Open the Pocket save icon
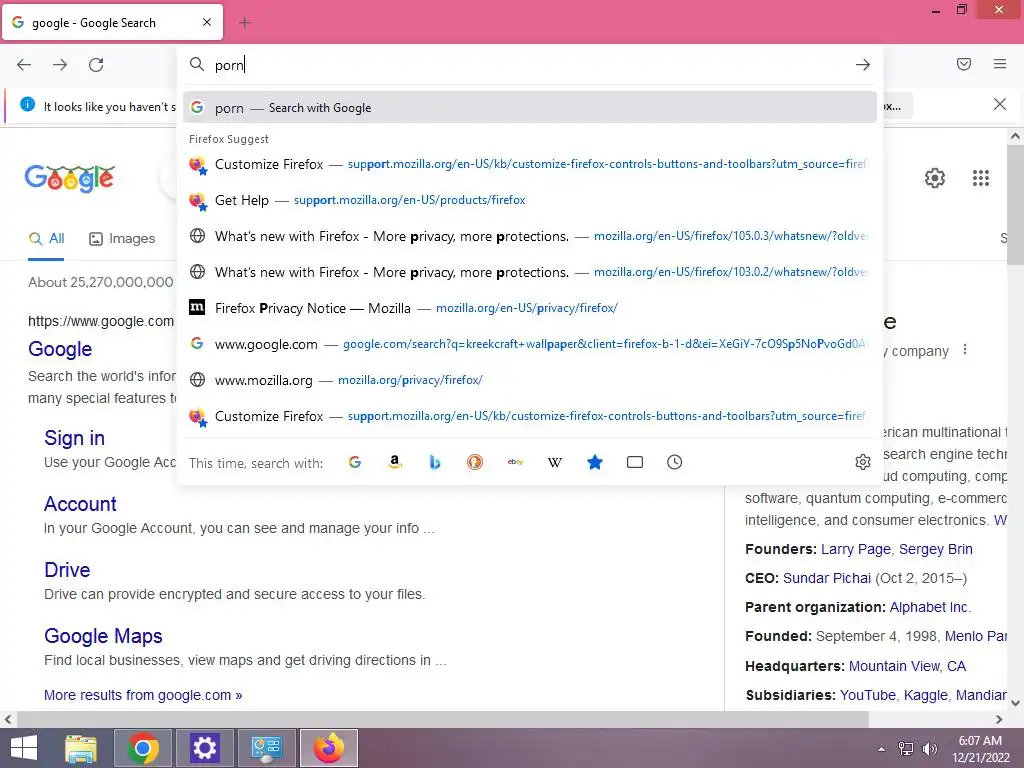 click(964, 64)
